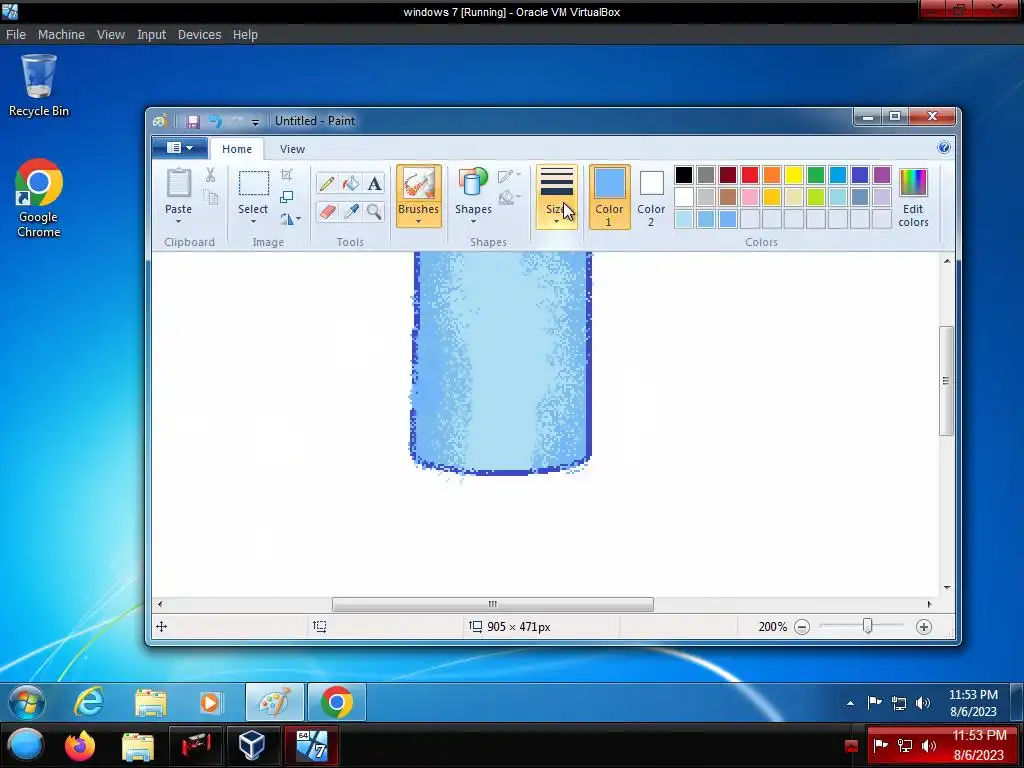Switch to the Home ribbon tab

click(236, 149)
